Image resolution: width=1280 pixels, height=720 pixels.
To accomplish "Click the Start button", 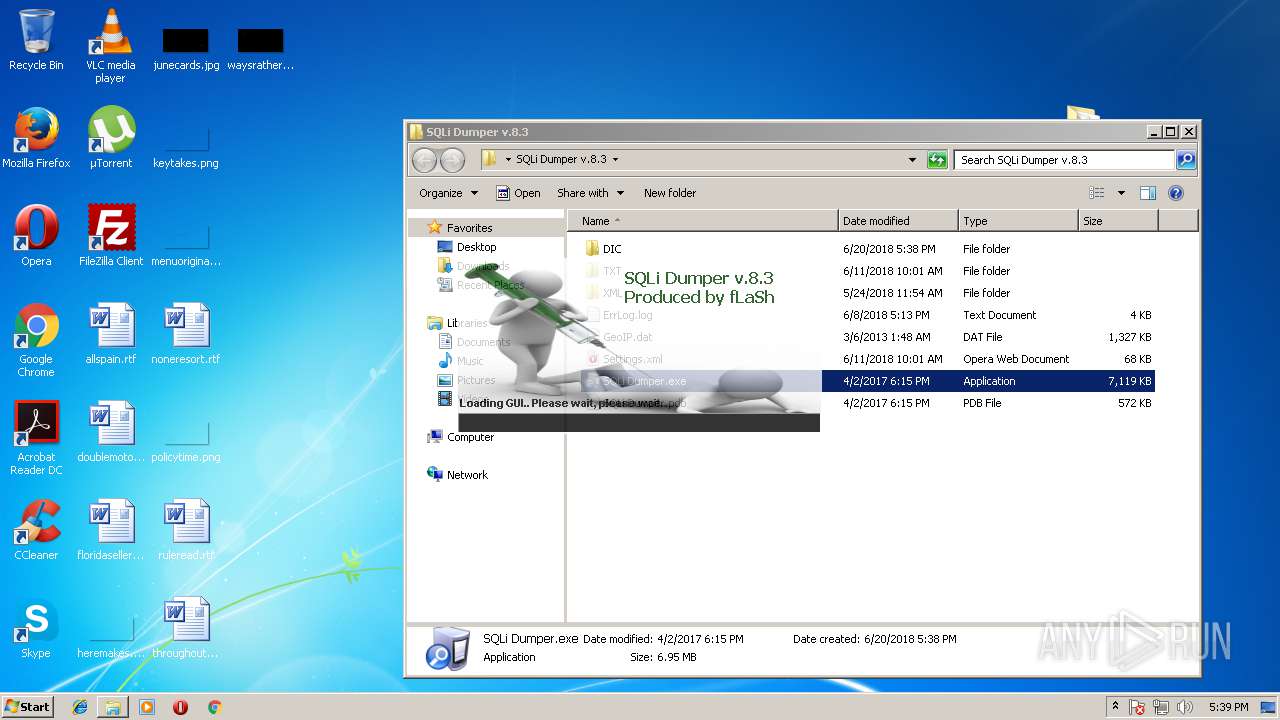I will click(x=27, y=707).
